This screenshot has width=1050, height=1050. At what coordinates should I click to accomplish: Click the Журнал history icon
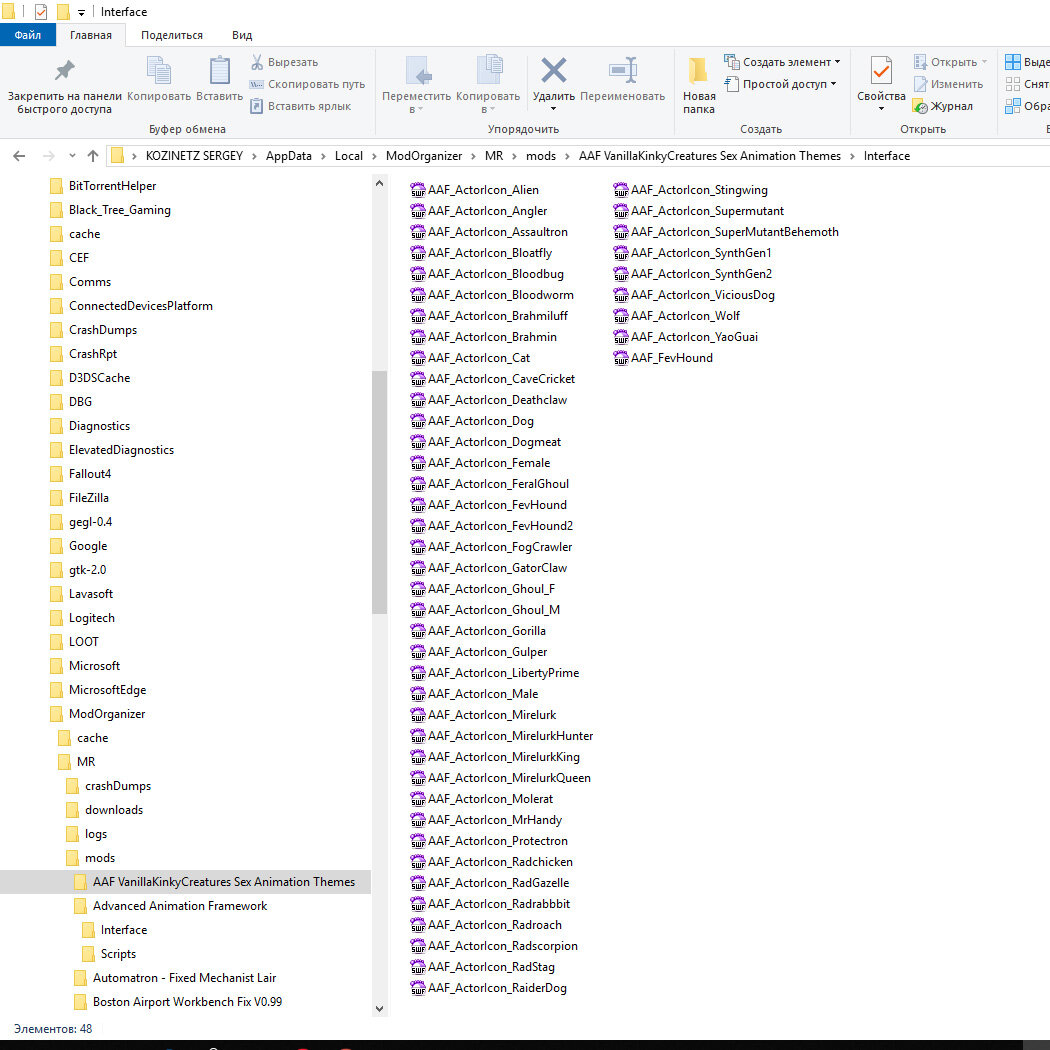pyautogui.click(x=920, y=106)
